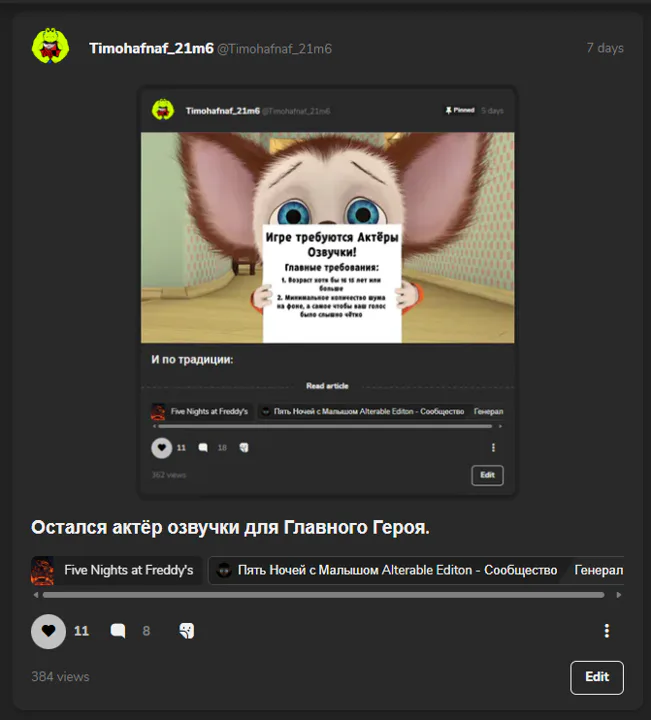
Task: Click the Pinned badge in the embedded post
Action: pos(460,110)
